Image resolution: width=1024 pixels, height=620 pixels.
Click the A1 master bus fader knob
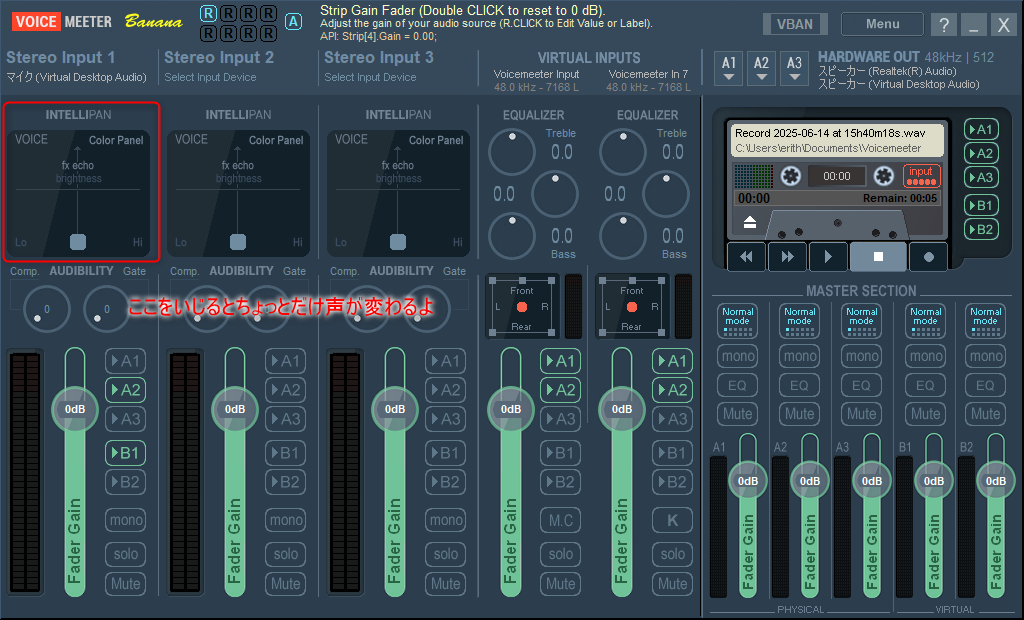click(x=748, y=481)
